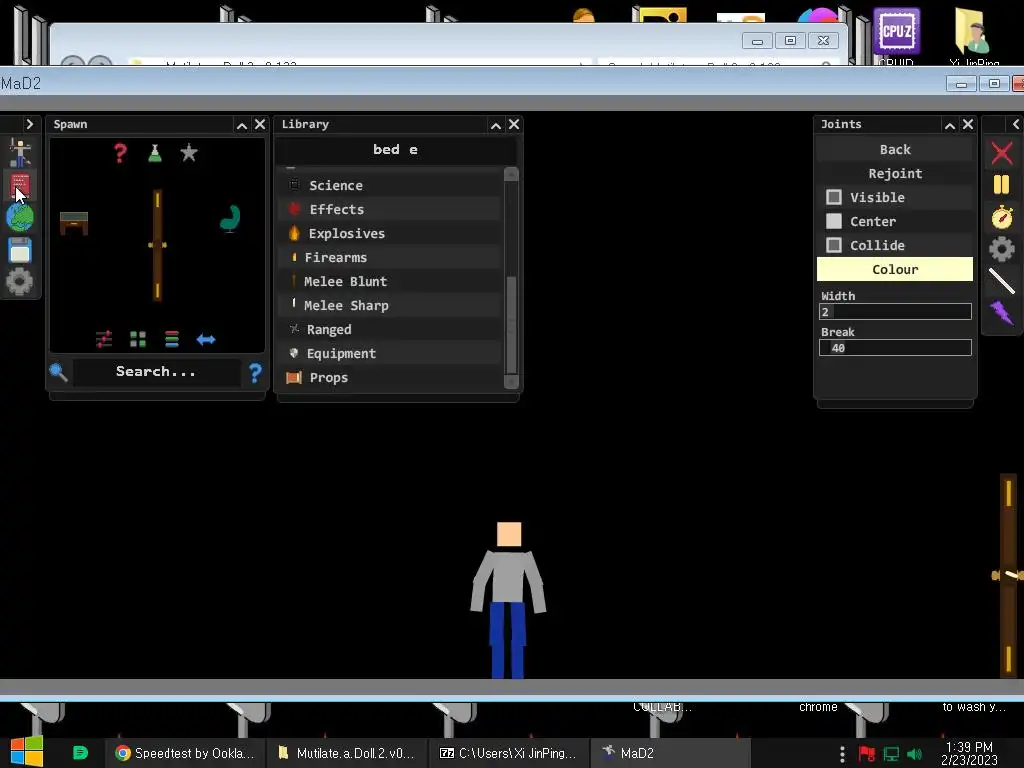
Task: Click the stopwatch slow-motion icon
Action: (1002, 217)
